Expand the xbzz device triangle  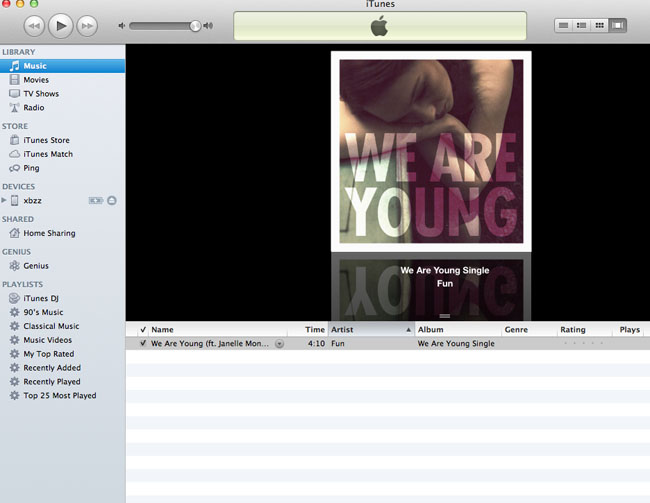coord(4,200)
